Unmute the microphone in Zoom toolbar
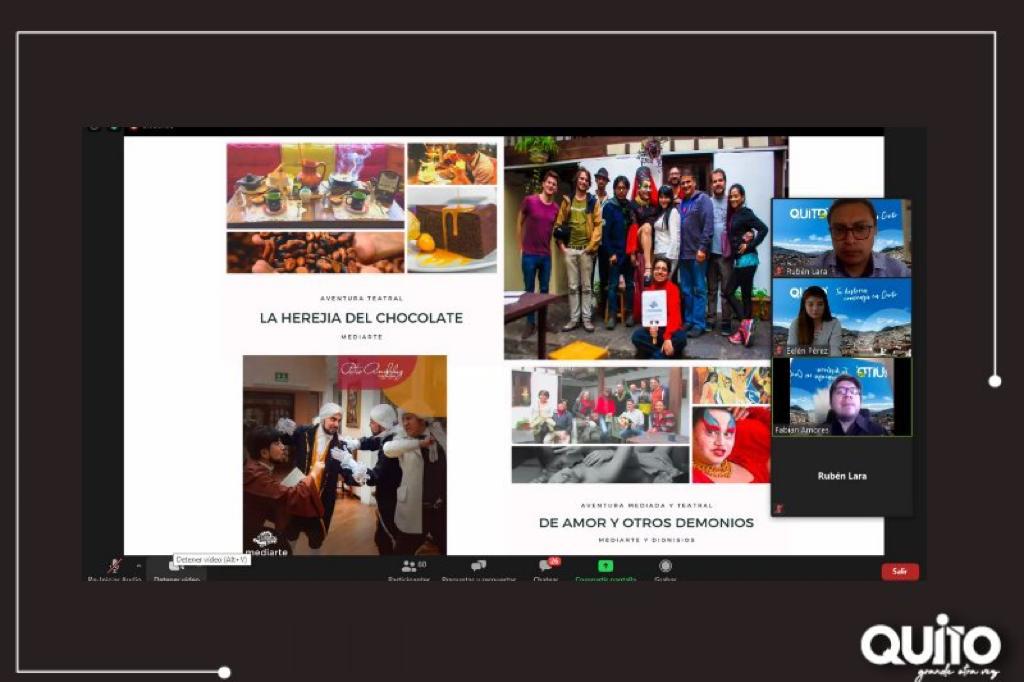Viewport: 1024px width, 682px height. (114, 567)
